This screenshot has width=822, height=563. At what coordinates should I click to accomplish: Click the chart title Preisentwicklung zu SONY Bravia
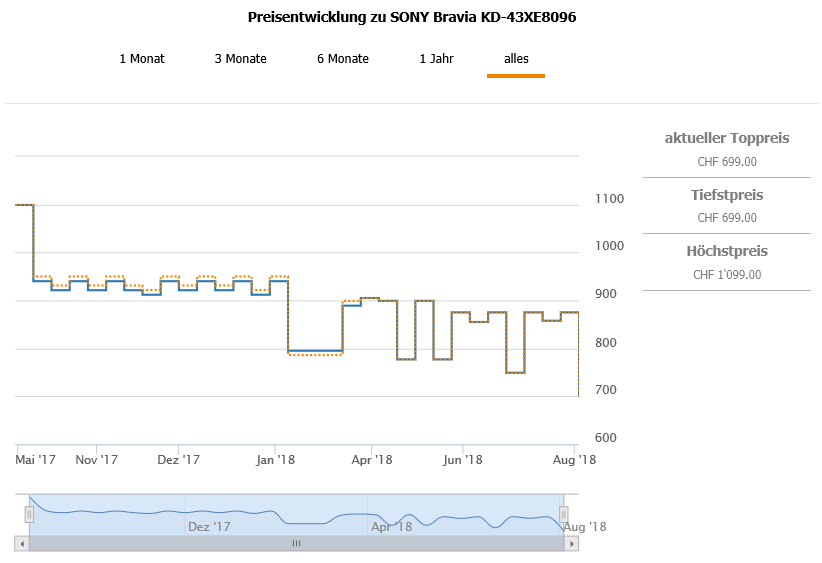point(411,18)
